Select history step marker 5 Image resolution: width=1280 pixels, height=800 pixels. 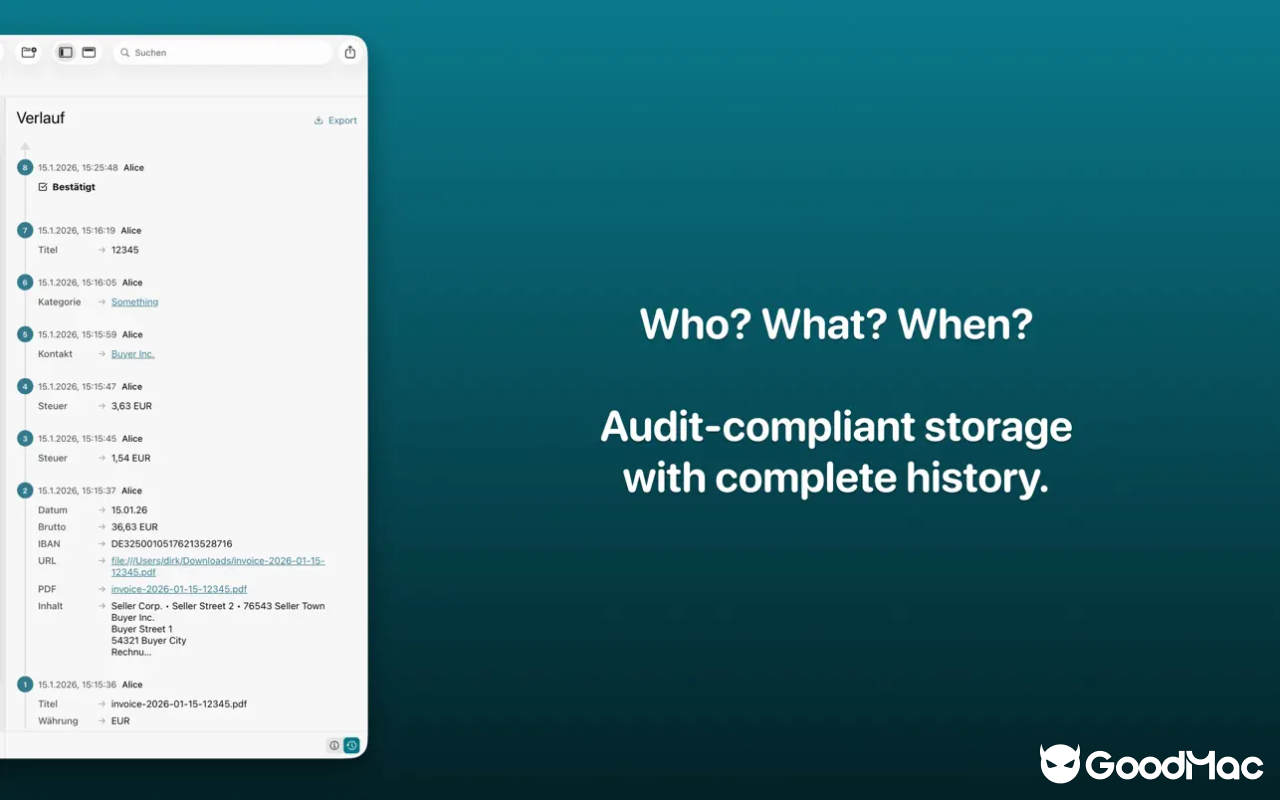25,334
